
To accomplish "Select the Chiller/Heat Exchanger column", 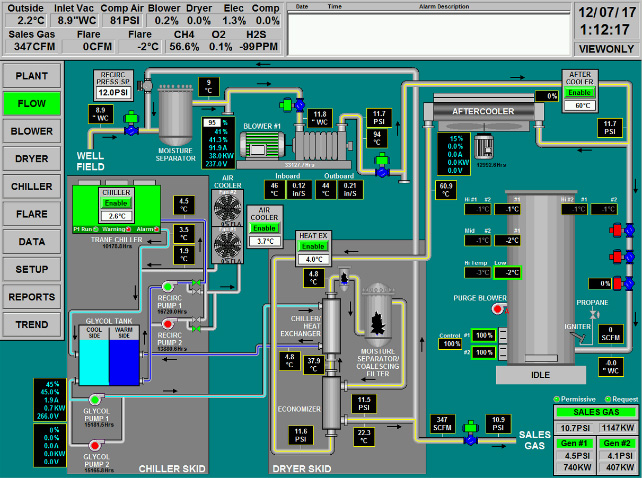I will click(x=331, y=326).
